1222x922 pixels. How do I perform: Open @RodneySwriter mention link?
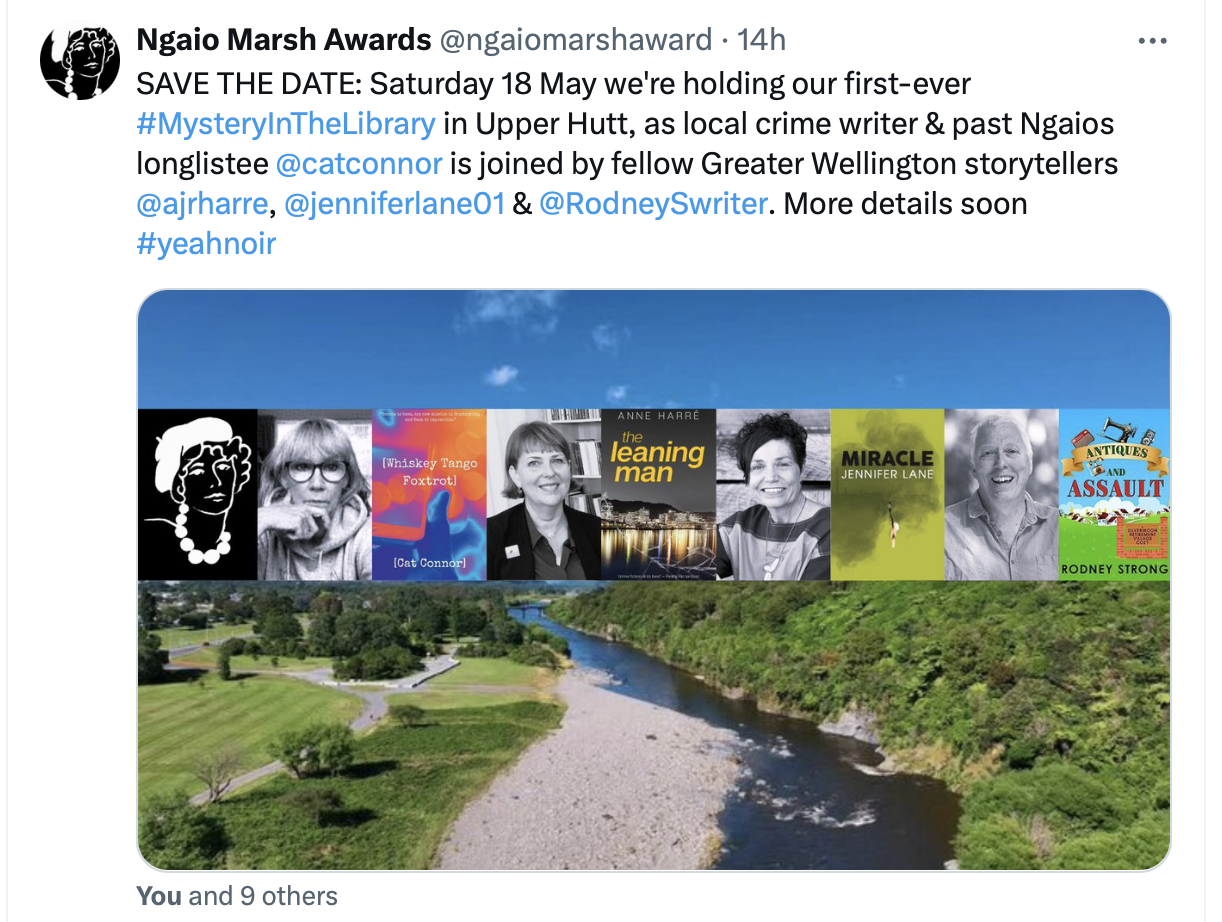653,204
